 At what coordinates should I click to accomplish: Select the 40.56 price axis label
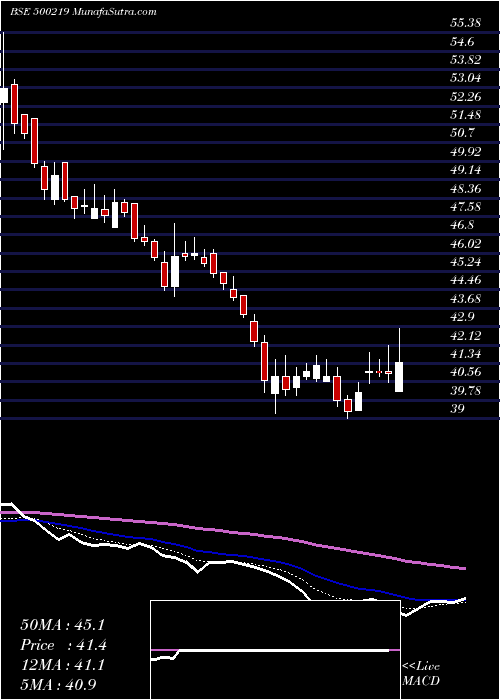pyautogui.click(x=465, y=372)
